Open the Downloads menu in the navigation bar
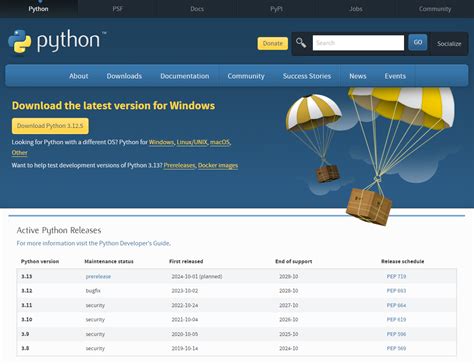 (x=124, y=76)
